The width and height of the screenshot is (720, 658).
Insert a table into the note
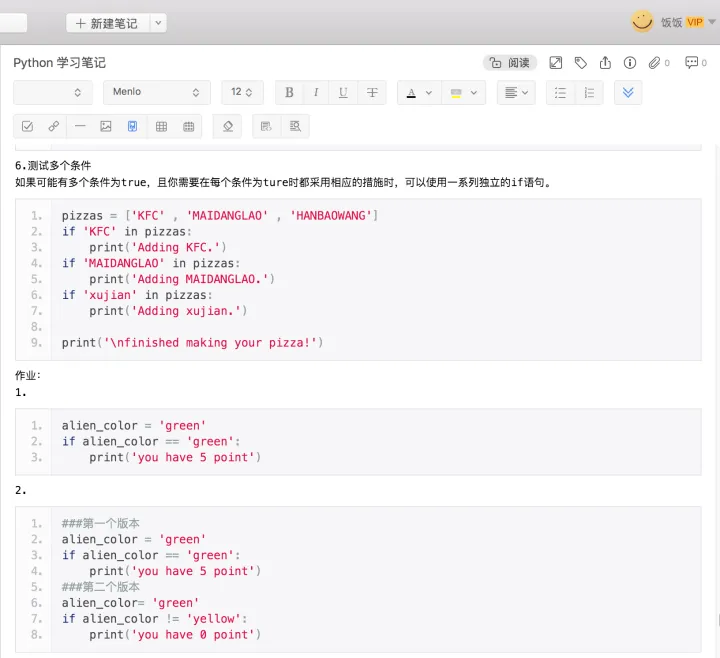coord(161,126)
